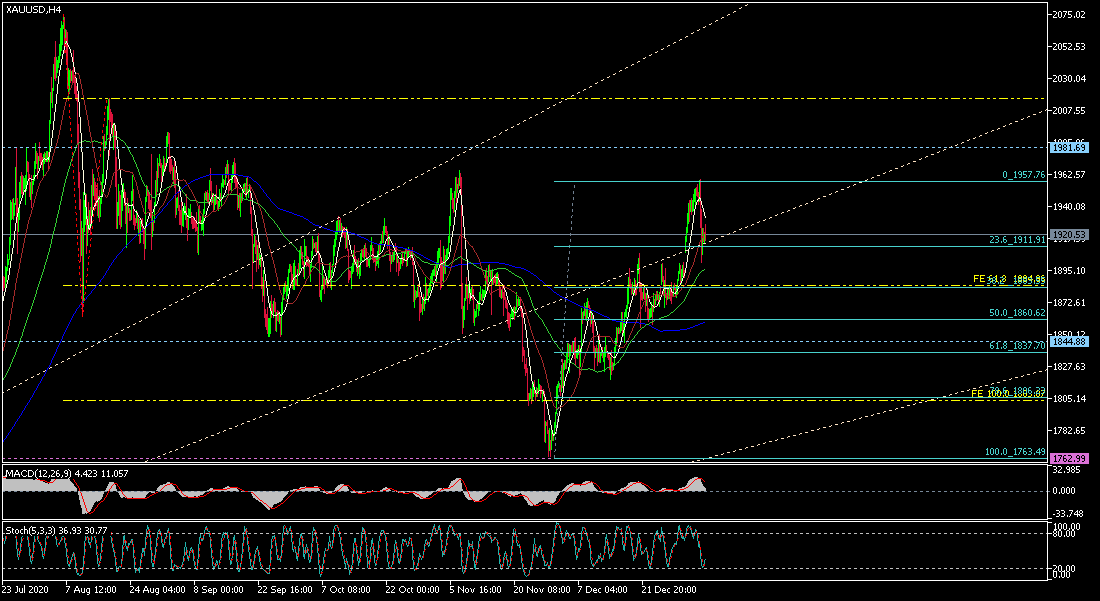
Task: Click the 80.00 level on Stochastic scale
Action: click(x=1064, y=534)
